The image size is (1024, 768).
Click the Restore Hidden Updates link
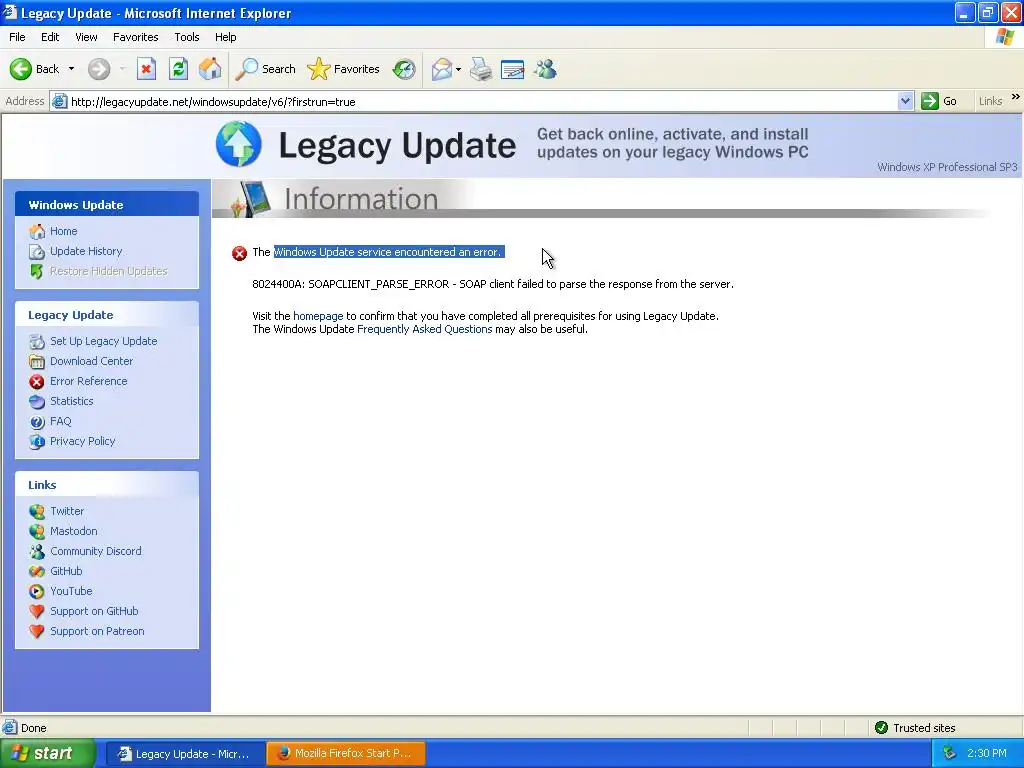tap(108, 271)
